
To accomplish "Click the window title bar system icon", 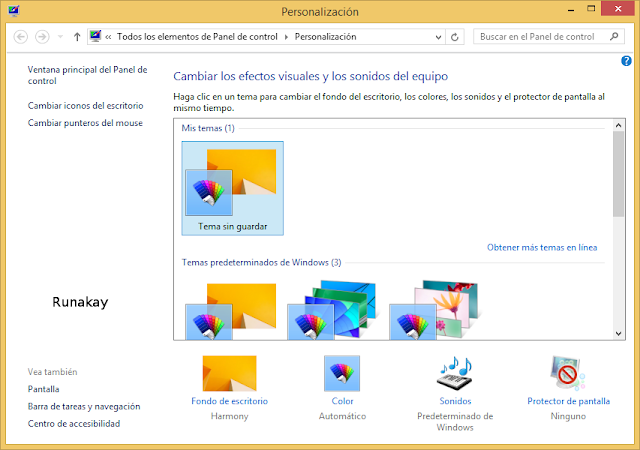I will click(x=13, y=11).
